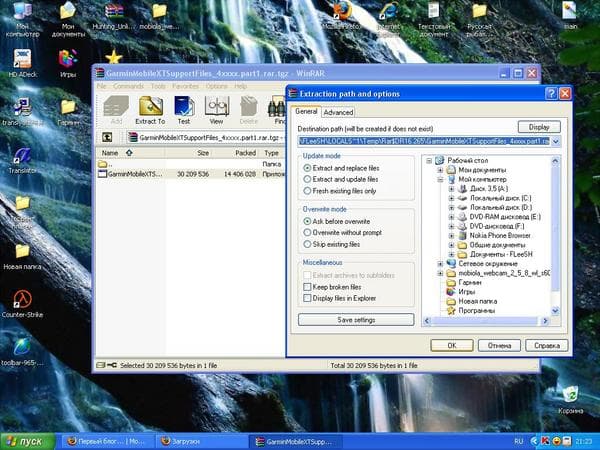Click the Extract To toolbar icon
This screenshot has height=450, width=600.
coord(150,110)
